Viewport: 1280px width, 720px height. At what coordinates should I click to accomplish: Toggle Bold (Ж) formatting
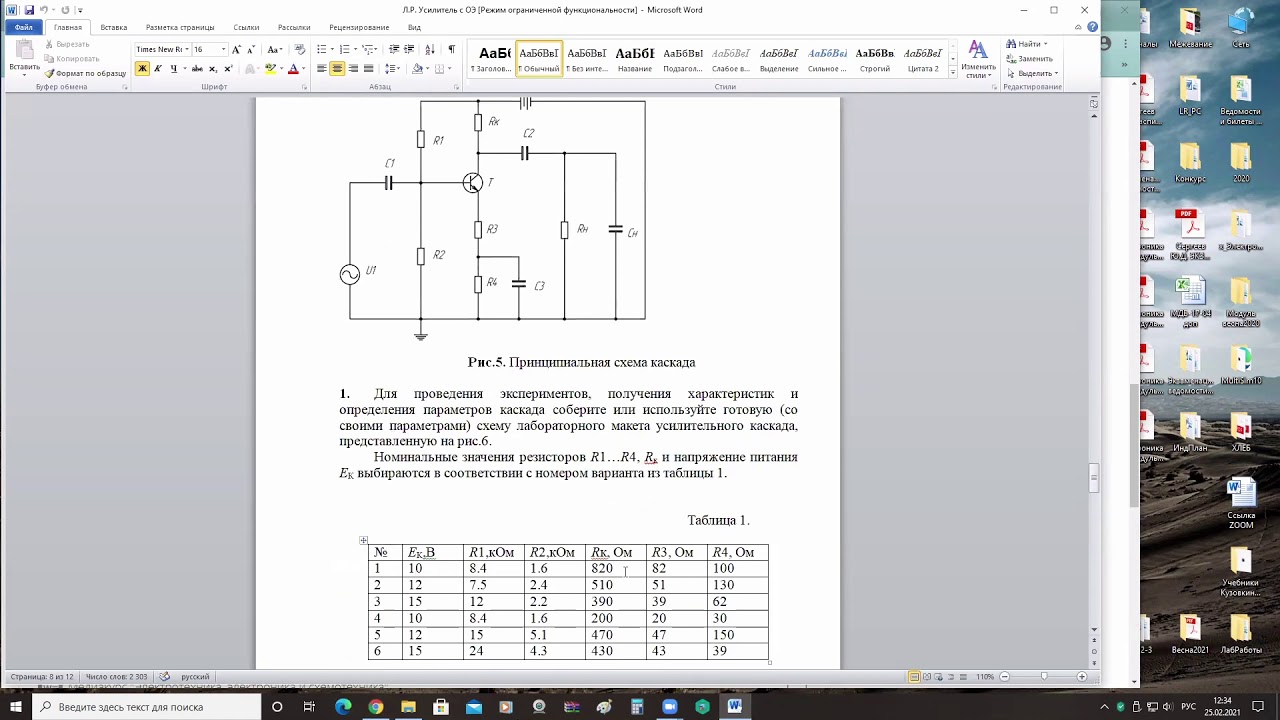pos(142,68)
